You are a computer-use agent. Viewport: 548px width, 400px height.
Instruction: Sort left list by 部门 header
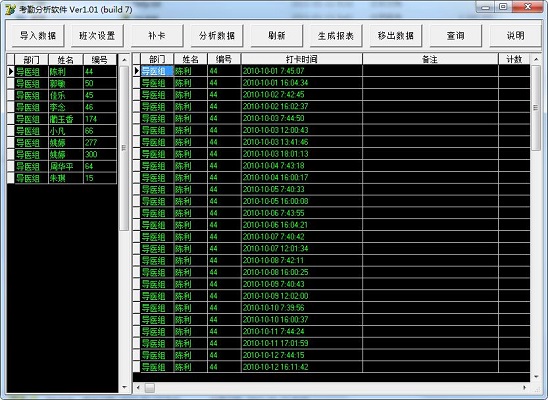point(31,60)
